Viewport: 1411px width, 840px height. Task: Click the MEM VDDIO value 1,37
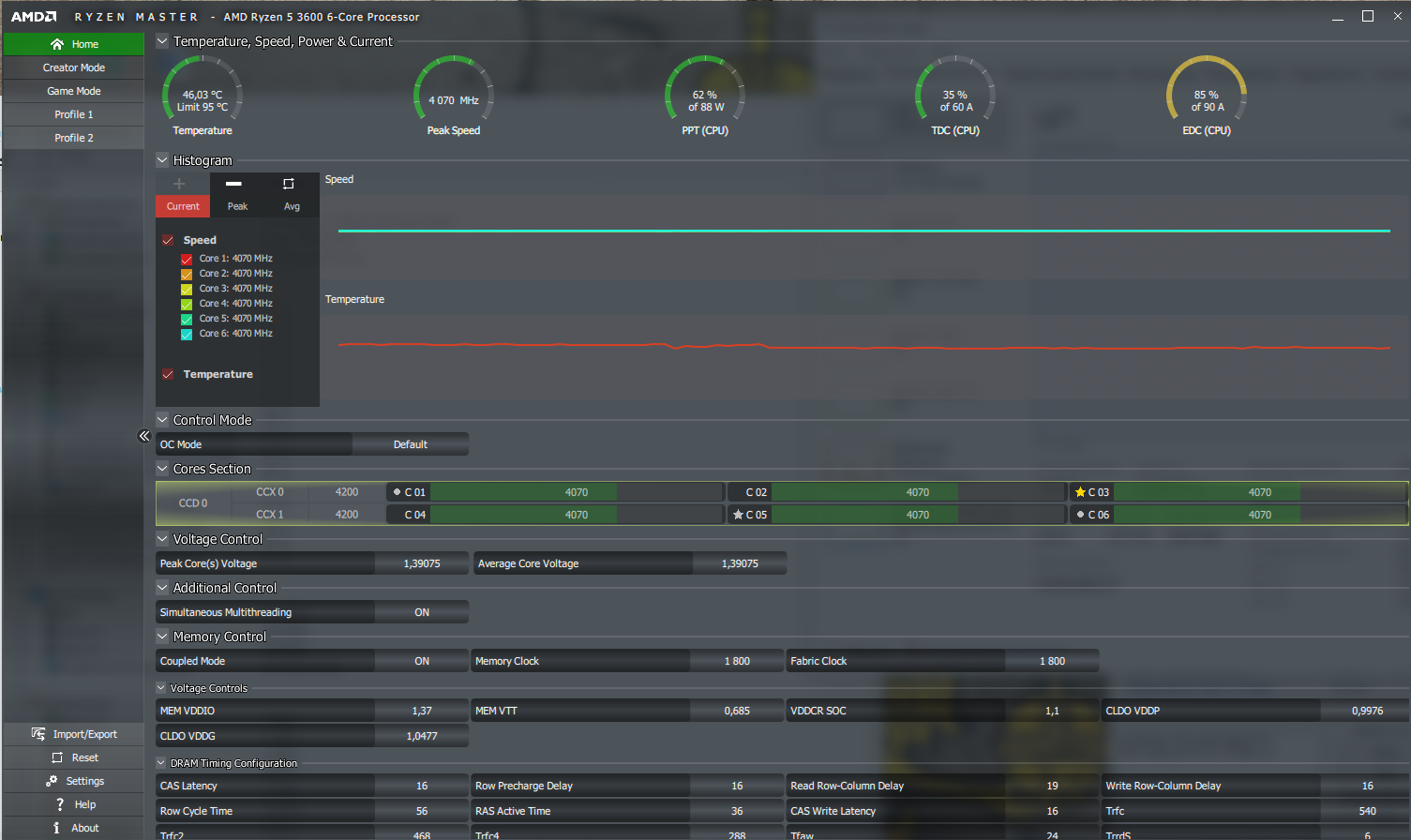[x=422, y=711]
